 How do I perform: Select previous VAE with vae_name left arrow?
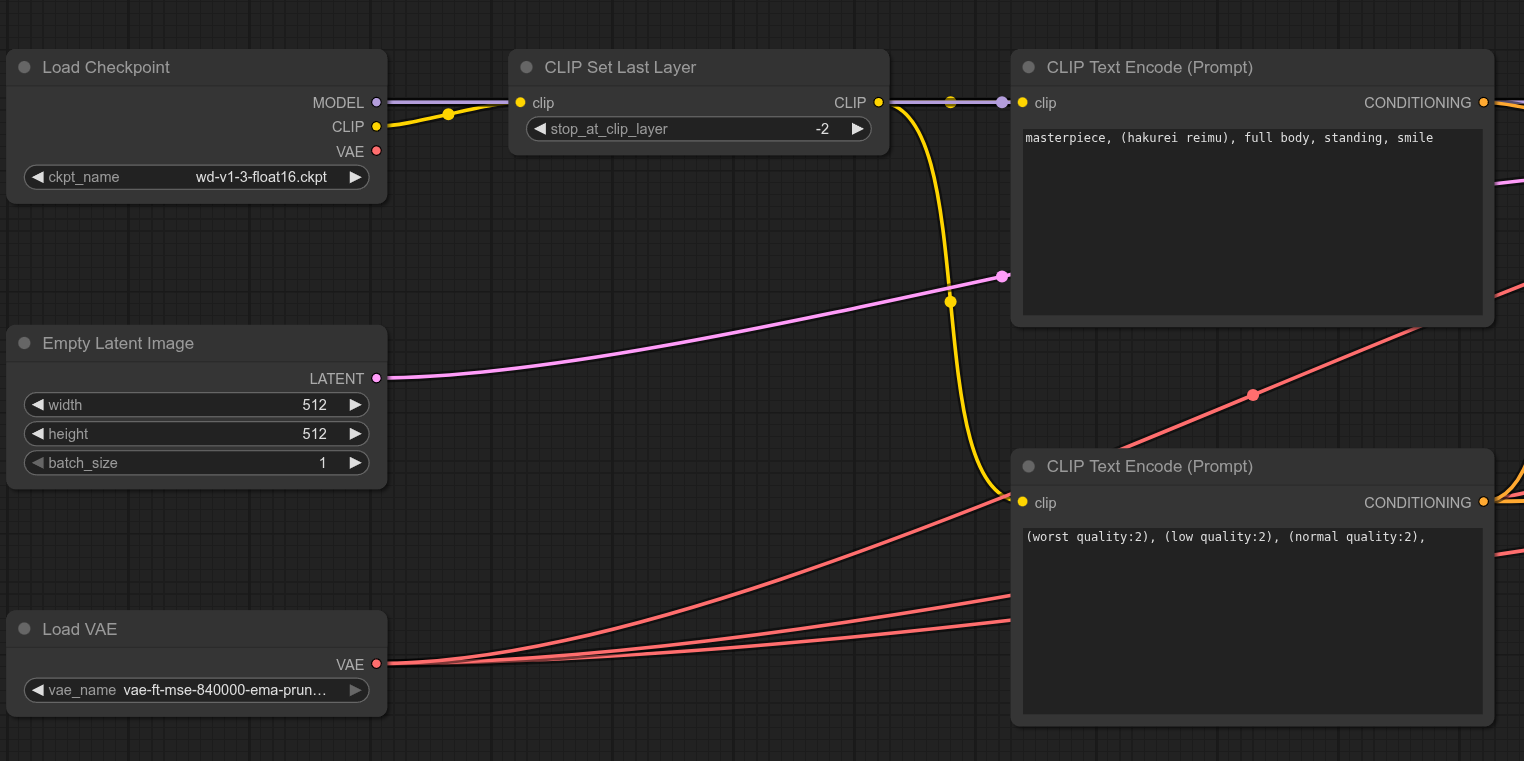click(x=38, y=690)
